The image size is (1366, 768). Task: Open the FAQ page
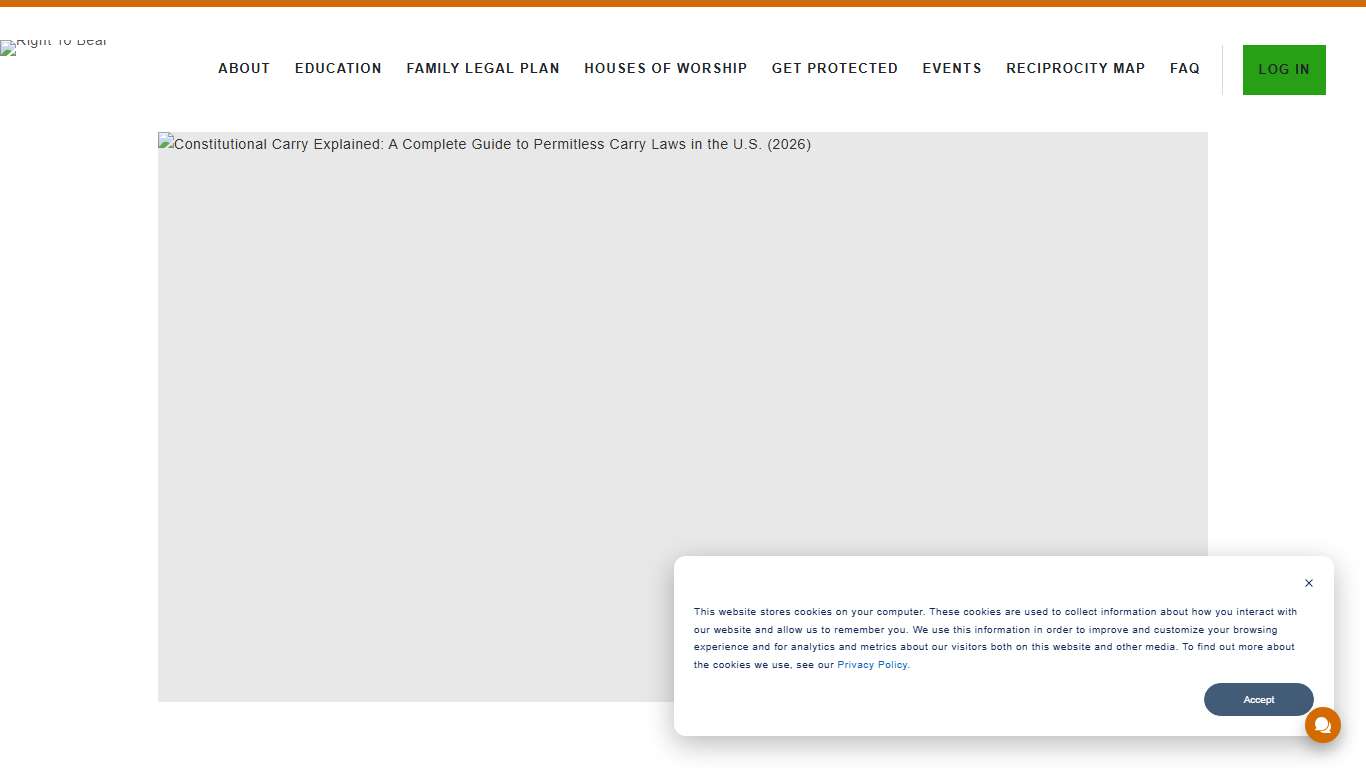click(1184, 68)
